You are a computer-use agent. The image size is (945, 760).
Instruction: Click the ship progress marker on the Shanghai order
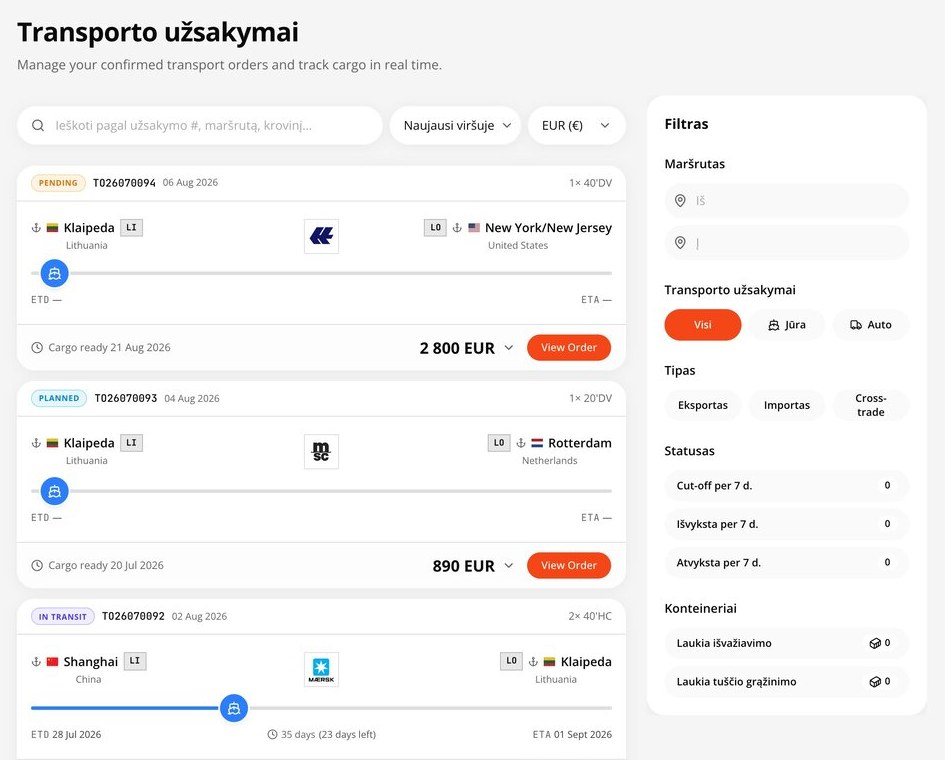tap(234, 708)
